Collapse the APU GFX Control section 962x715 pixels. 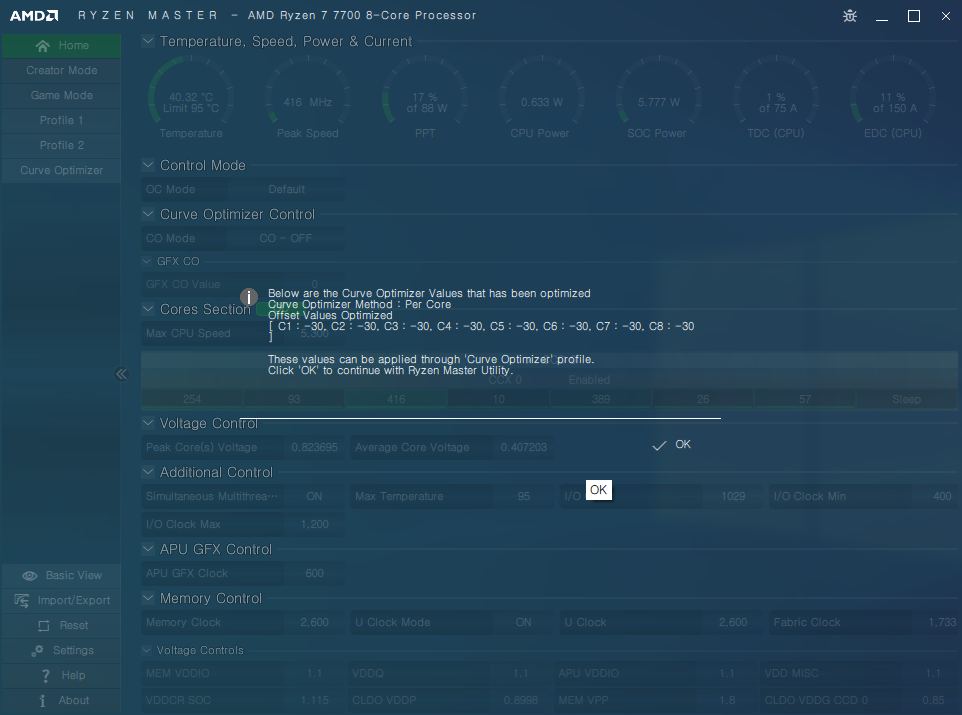(x=148, y=549)
